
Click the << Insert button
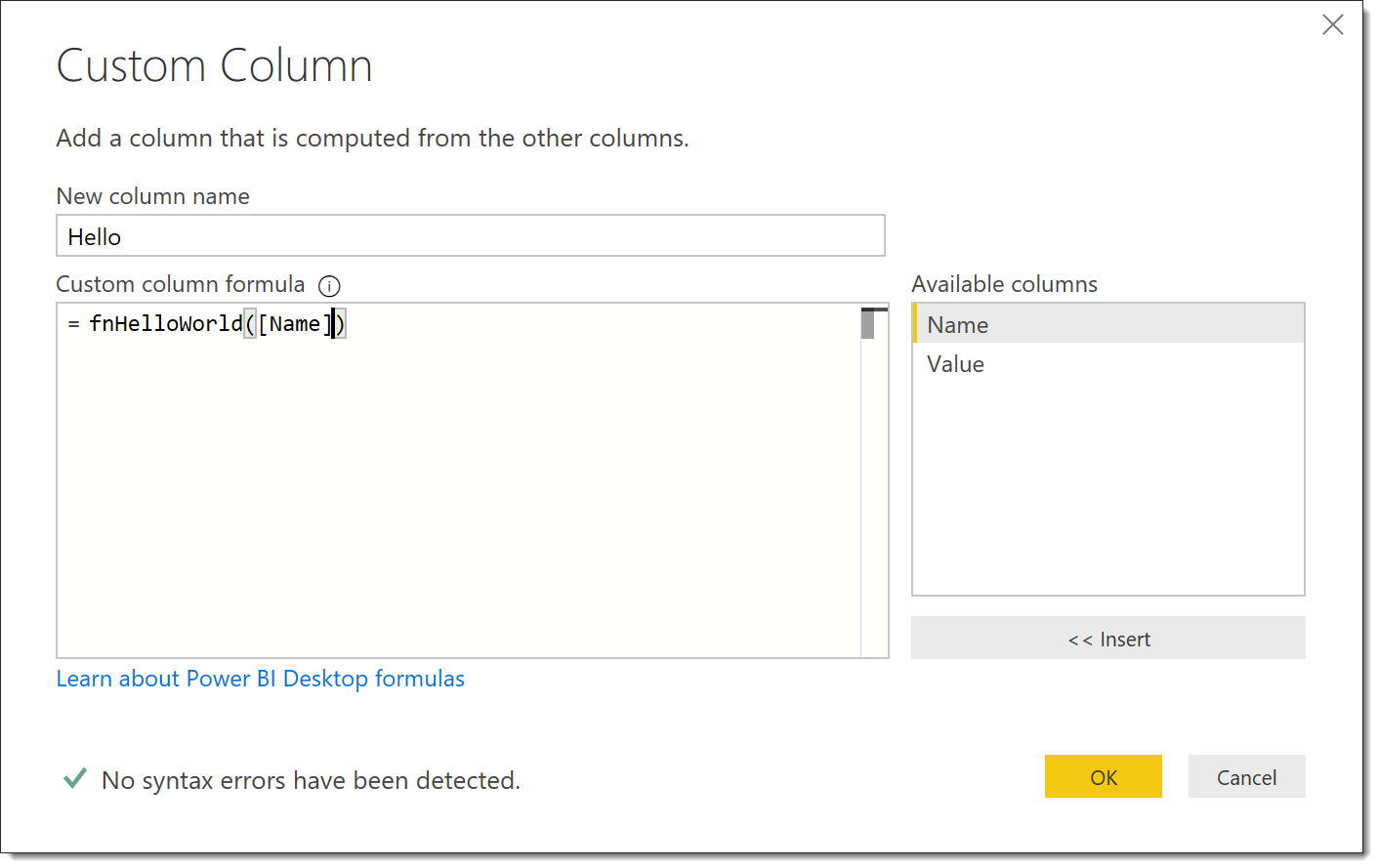point(1108,639)
